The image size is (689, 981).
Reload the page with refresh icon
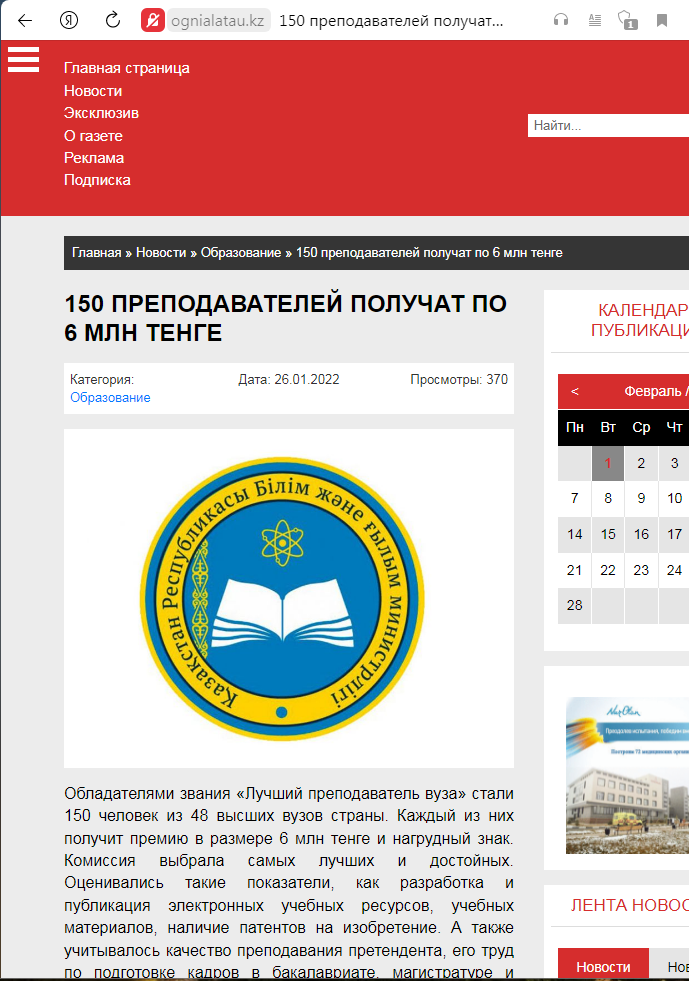coord(113,20)
